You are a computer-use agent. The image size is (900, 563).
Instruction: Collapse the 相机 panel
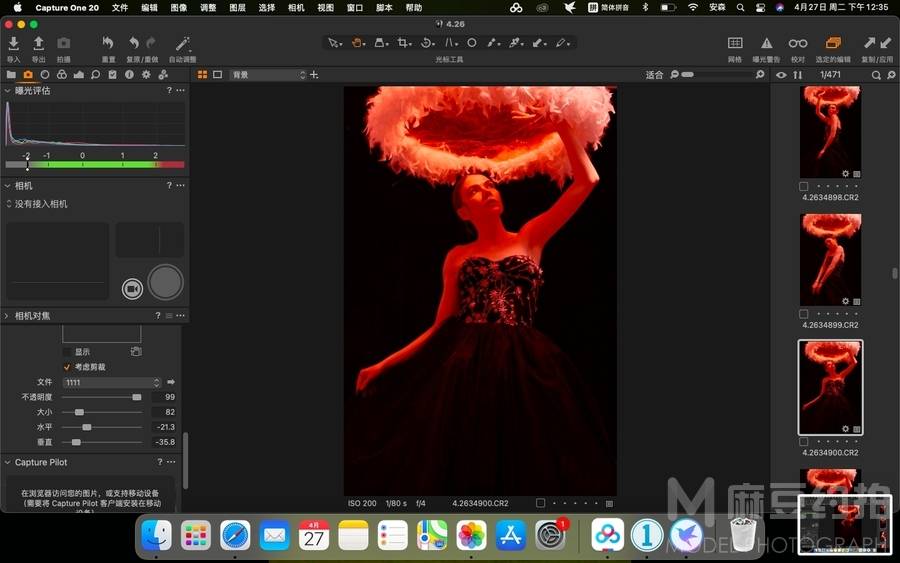pyautogui.click(x=7, y=185)
